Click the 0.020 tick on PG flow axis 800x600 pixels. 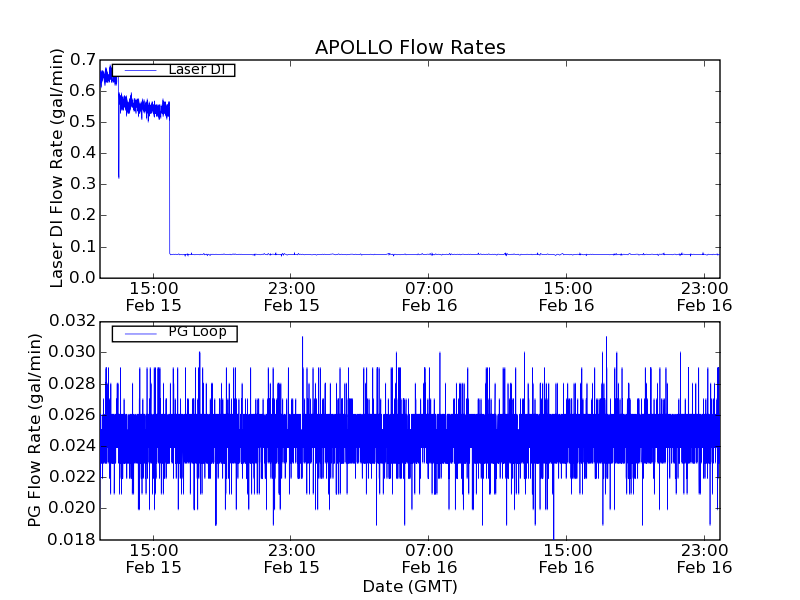point(72,508)
